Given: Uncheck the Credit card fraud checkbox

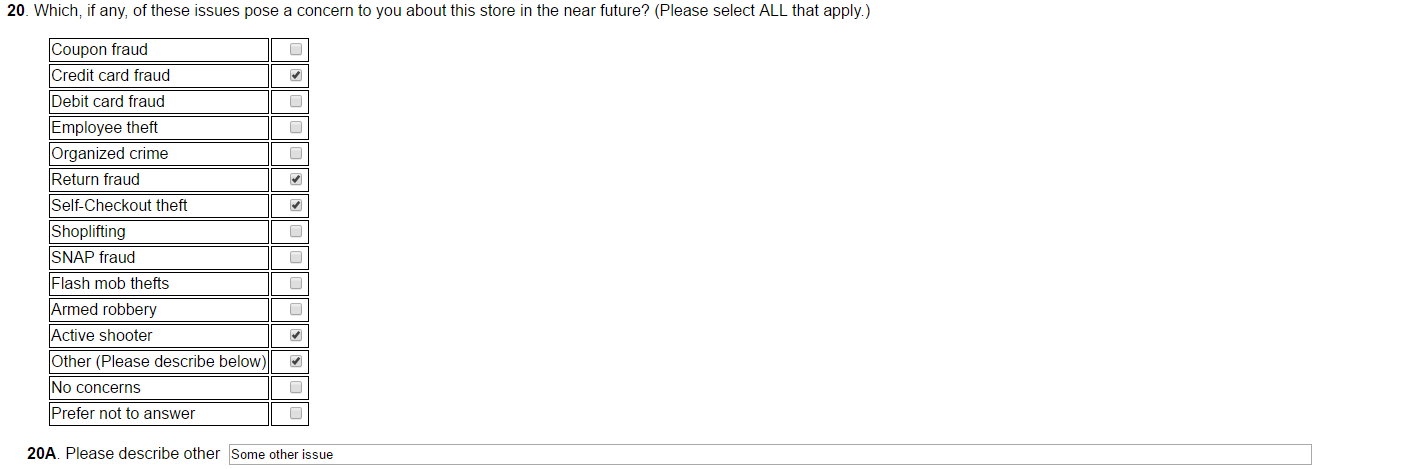Looking at the screenshot, I should click(296, 75).
